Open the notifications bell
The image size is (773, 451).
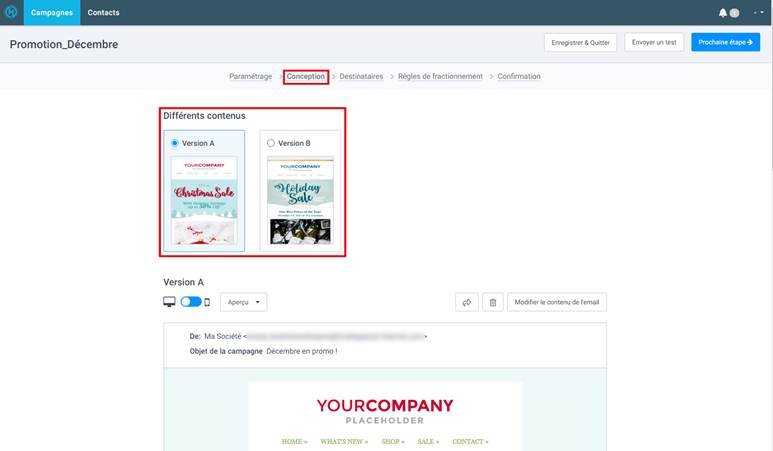point(723,13)
